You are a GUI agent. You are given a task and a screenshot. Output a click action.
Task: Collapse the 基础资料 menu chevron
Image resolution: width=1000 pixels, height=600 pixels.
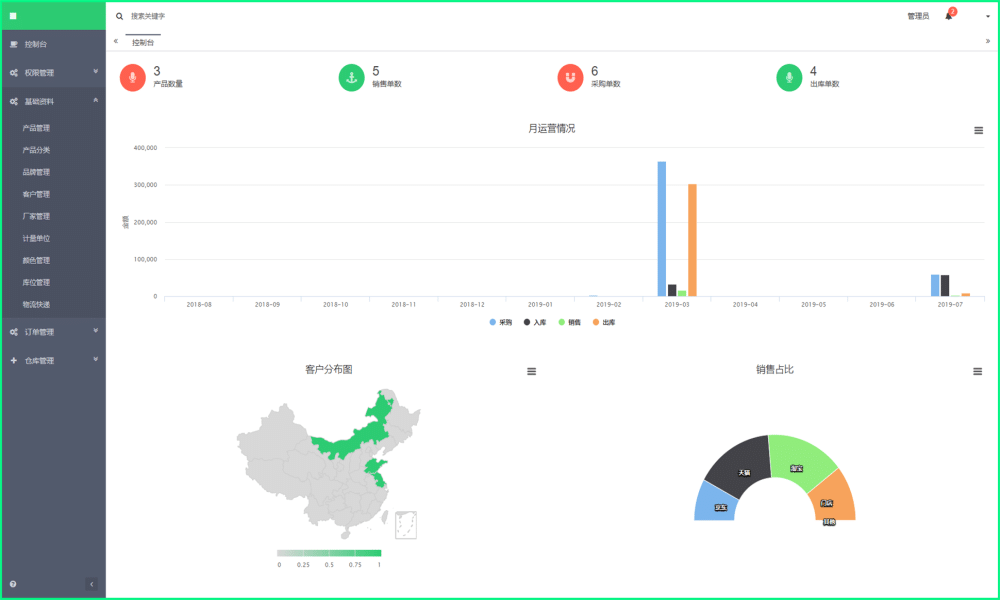point(96,100)
